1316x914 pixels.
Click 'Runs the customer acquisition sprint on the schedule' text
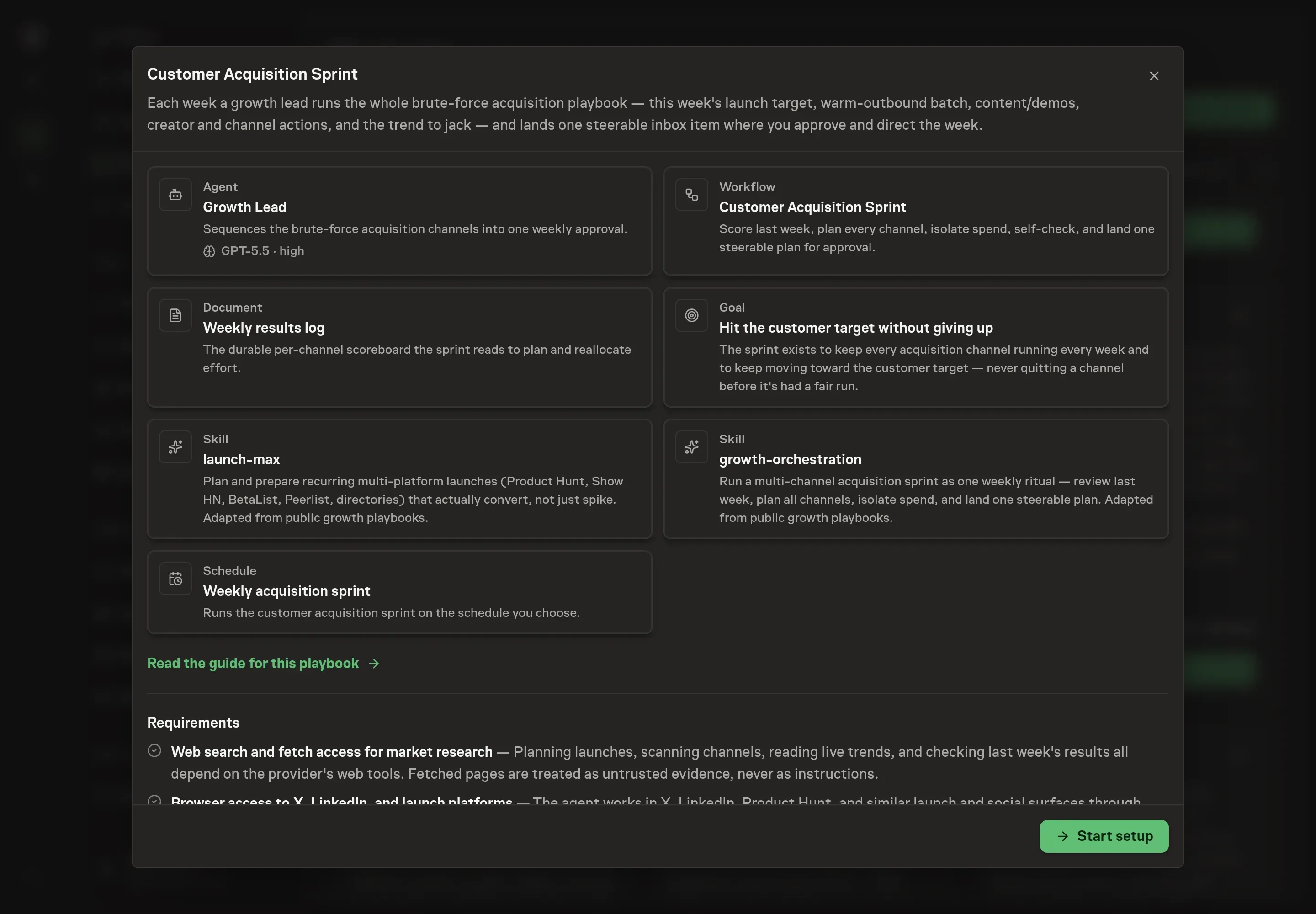pyautogui.click(x=391, y=613)
